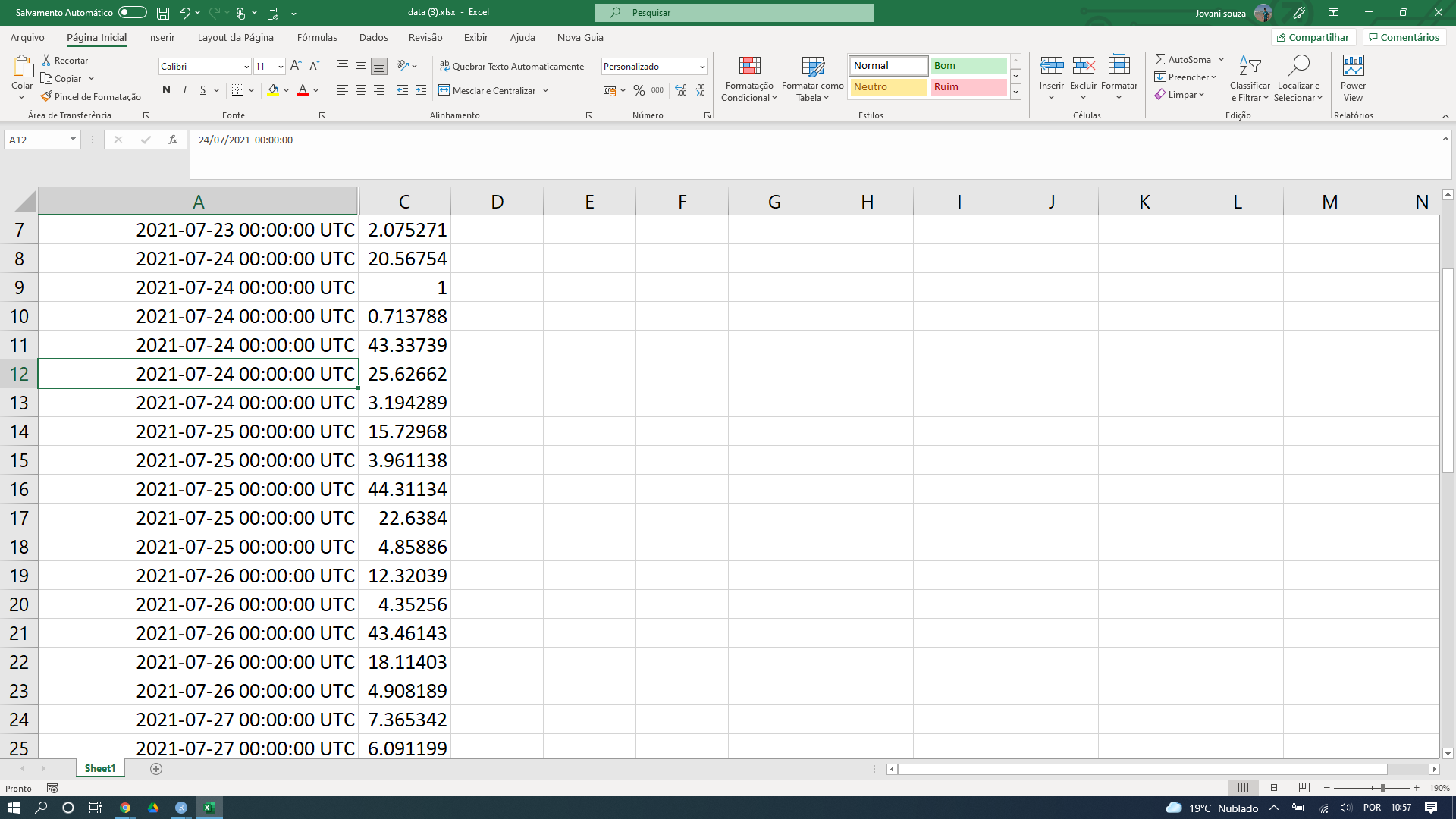Click Recortar cut tool
1456x819 pixels.
[65, 60]
